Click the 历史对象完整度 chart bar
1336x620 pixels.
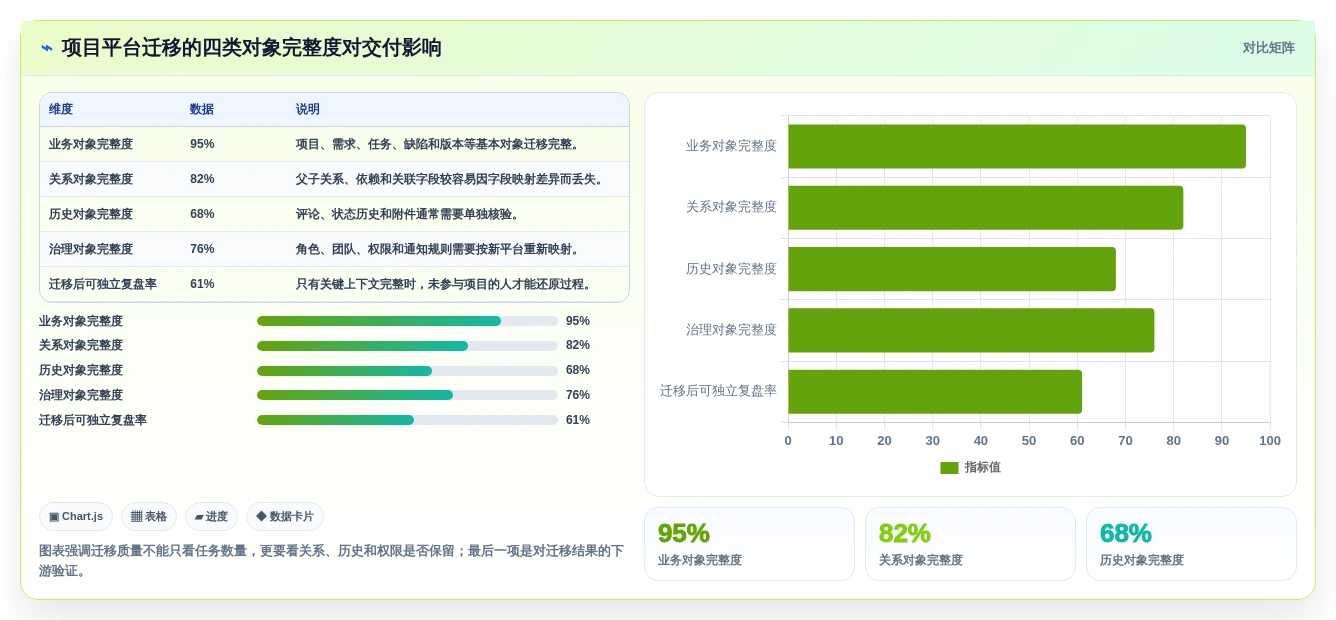point(952,269)
